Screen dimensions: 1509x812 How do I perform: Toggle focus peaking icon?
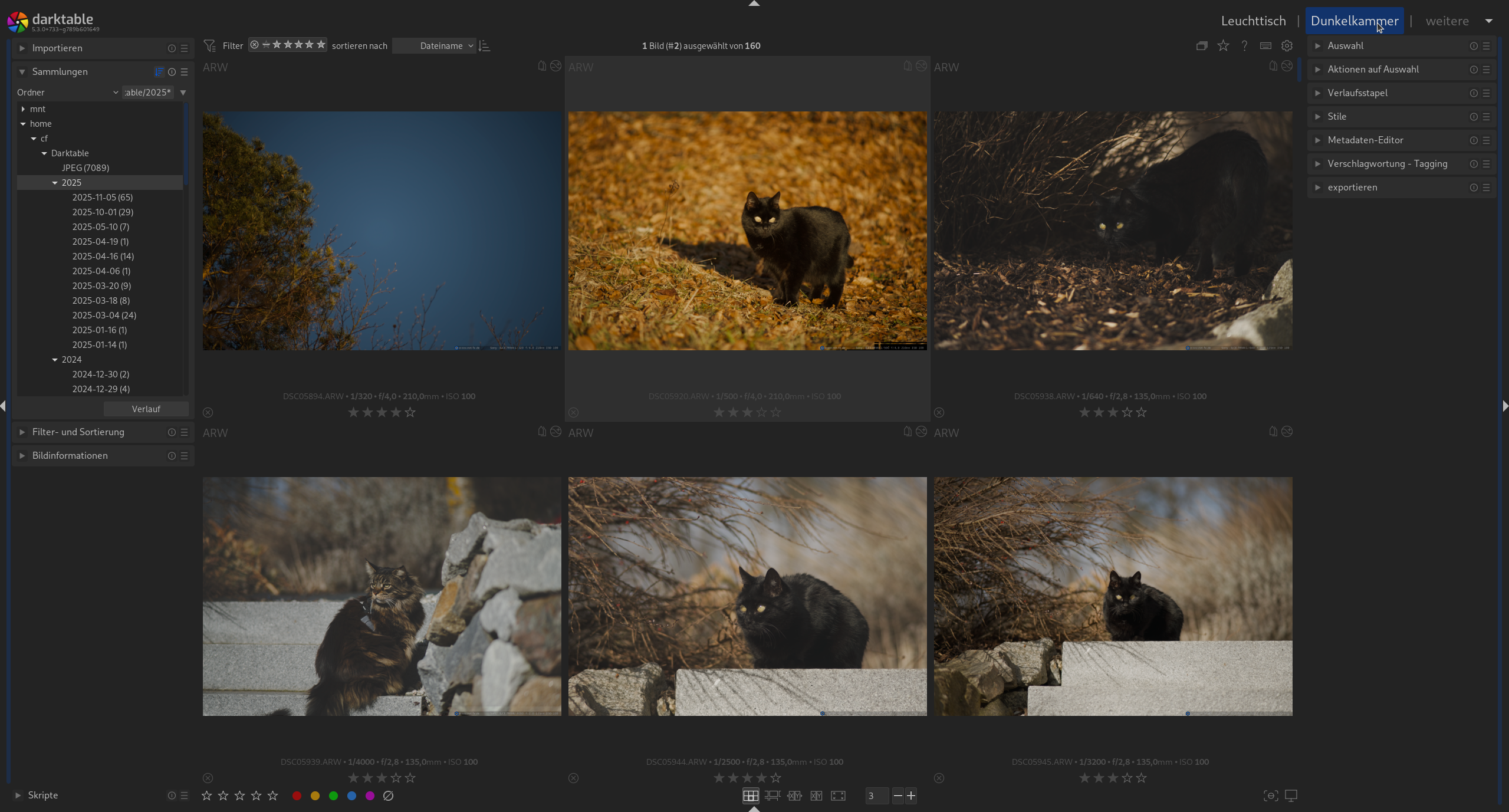[1270, 795]
